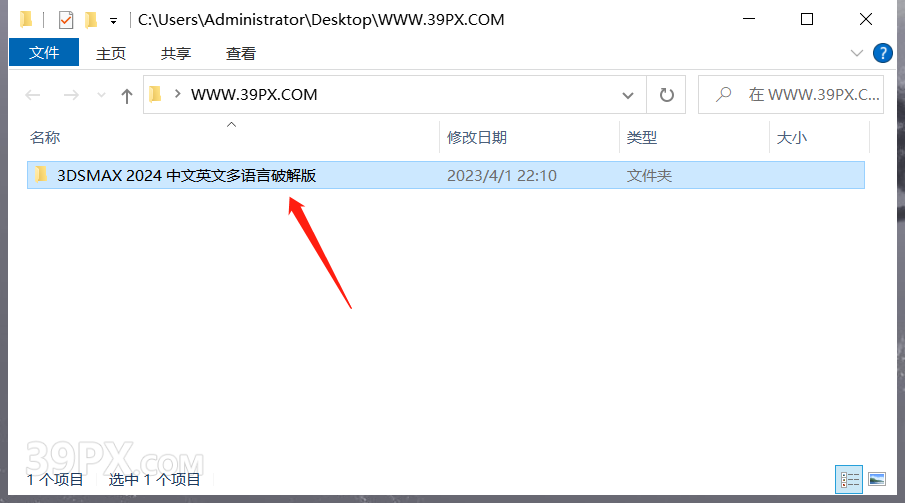Open the 文件 menu
This screenshot has width=905, height=503.
[x=44, y=53]
